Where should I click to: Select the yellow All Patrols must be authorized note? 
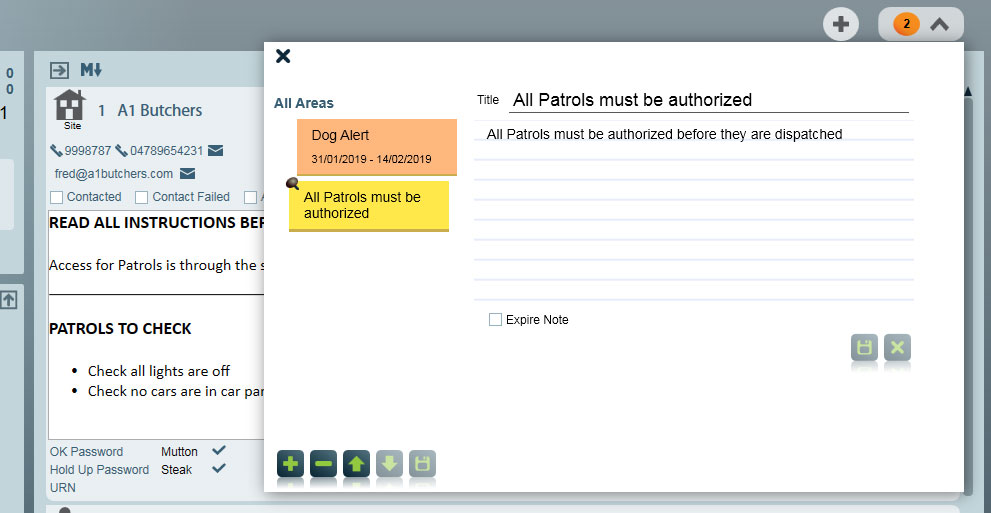(368, 205)
